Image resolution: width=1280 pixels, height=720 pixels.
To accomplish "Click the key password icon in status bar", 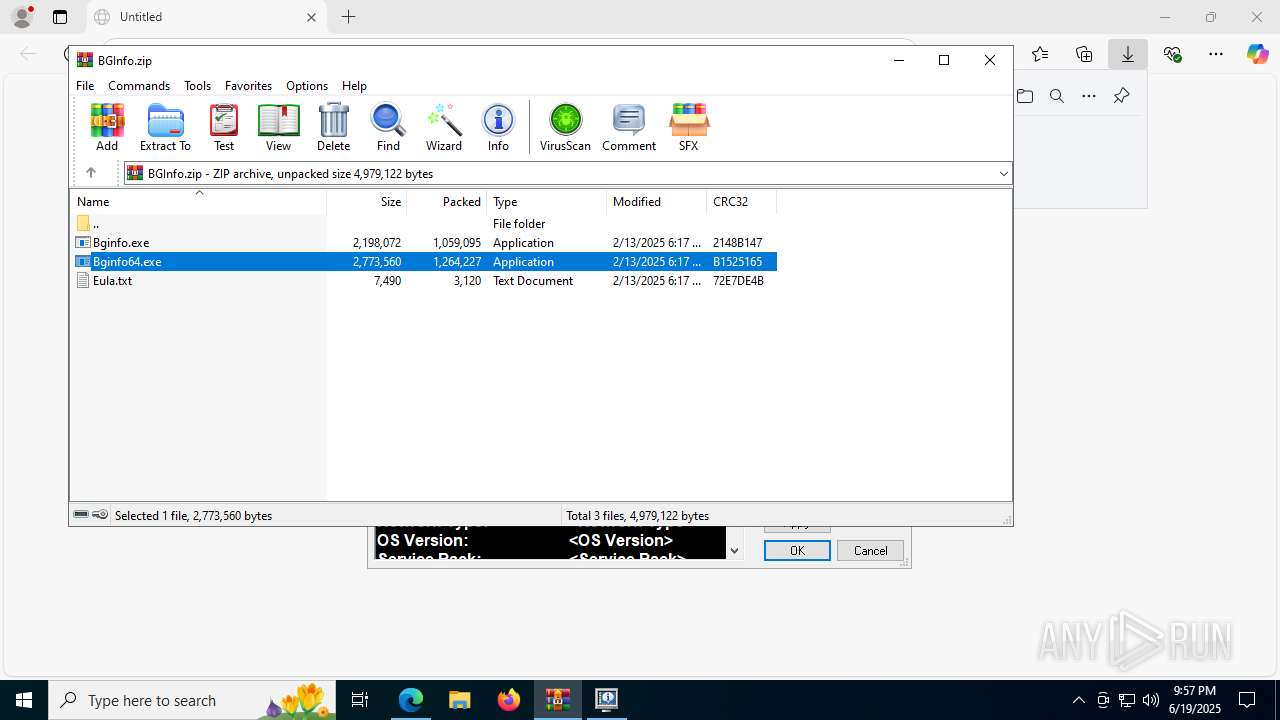I will click(x=100, y=515).
